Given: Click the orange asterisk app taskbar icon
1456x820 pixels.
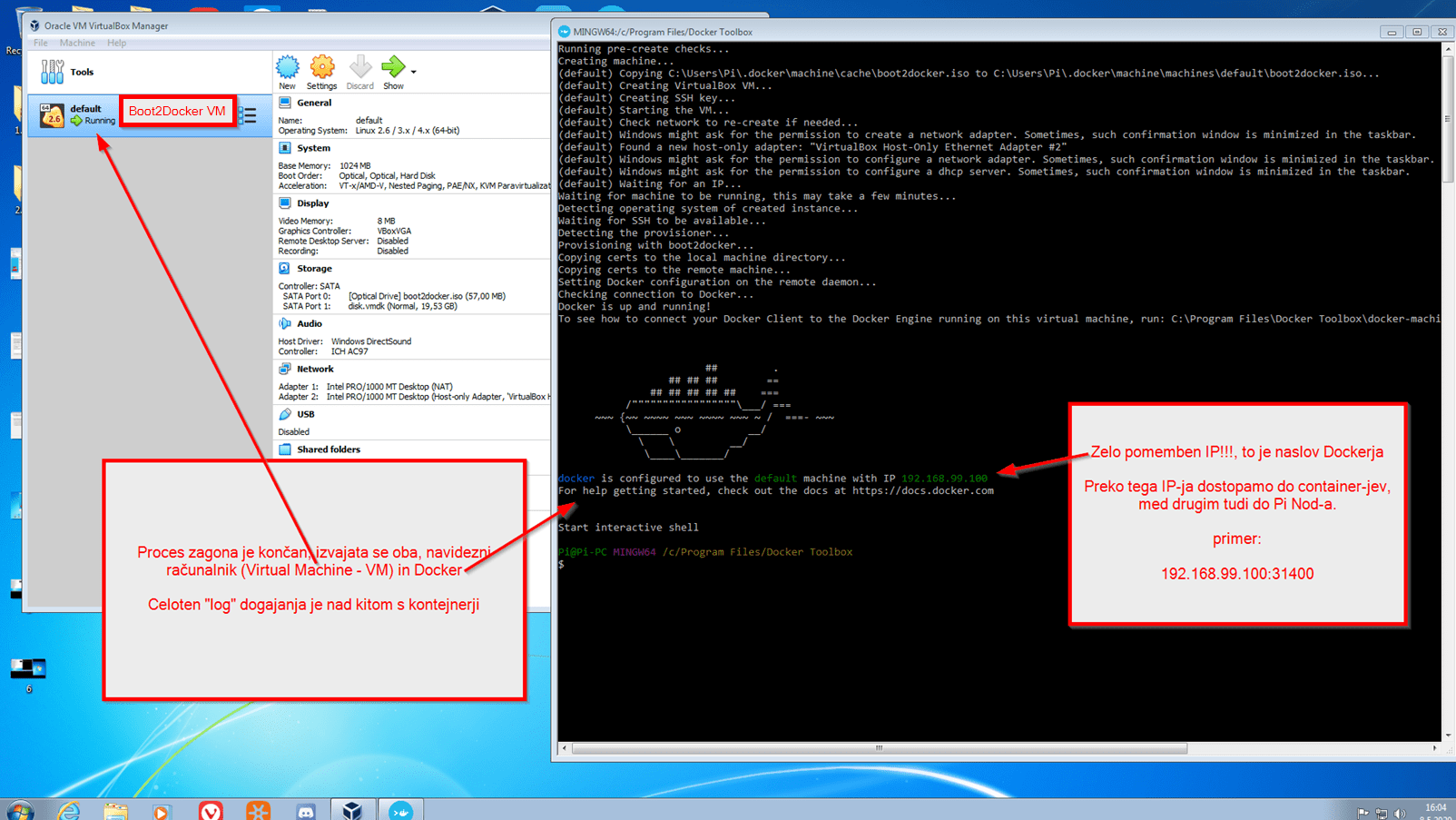Looking at the screenshot, I should (x=258, y=811).
